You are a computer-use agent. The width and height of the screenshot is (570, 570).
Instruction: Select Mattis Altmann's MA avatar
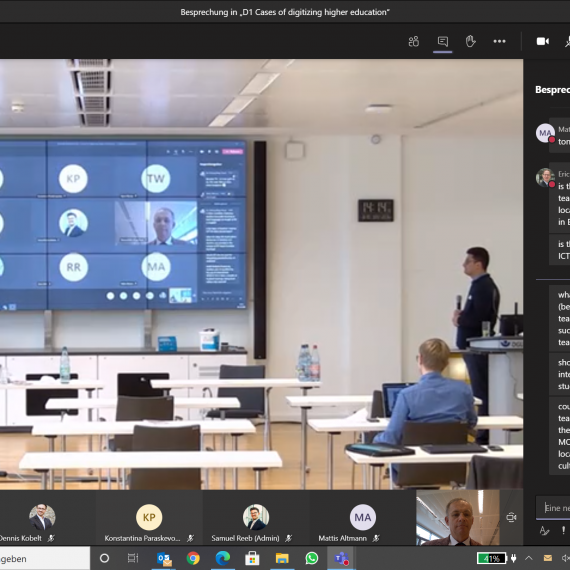click(x=363, y=517)
